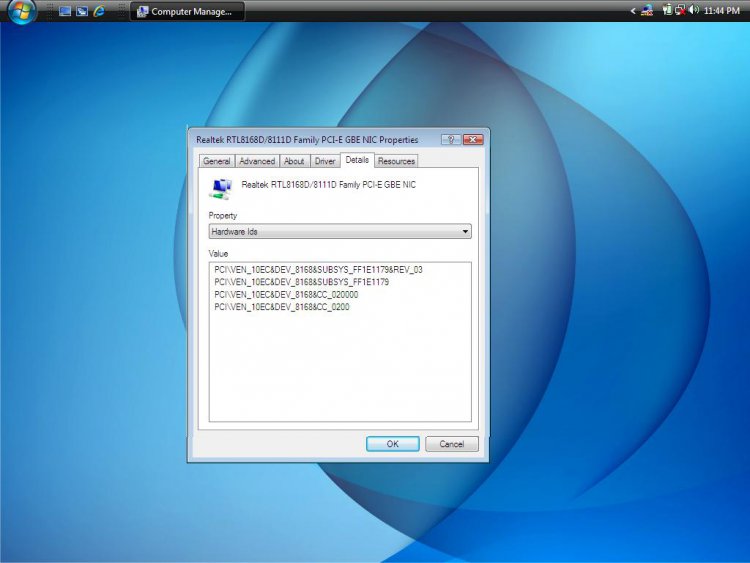Click the network users tray icon

click(x=647, y=11)
